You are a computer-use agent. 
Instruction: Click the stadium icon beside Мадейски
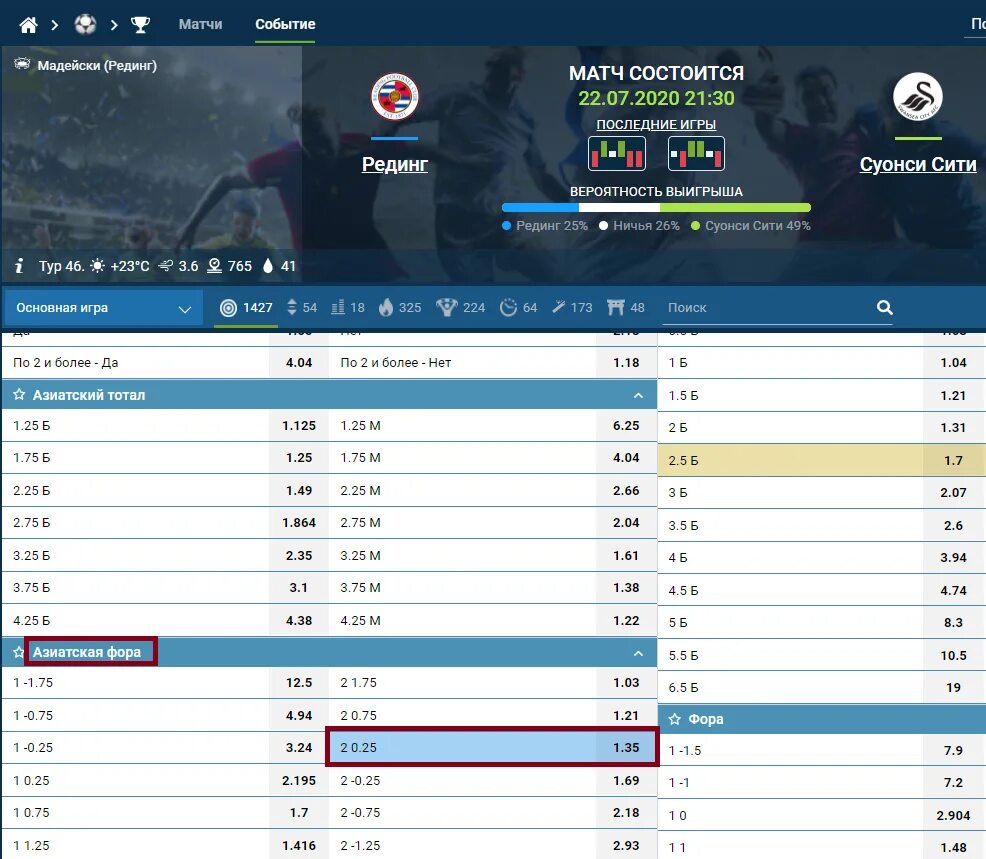(22, 64)
